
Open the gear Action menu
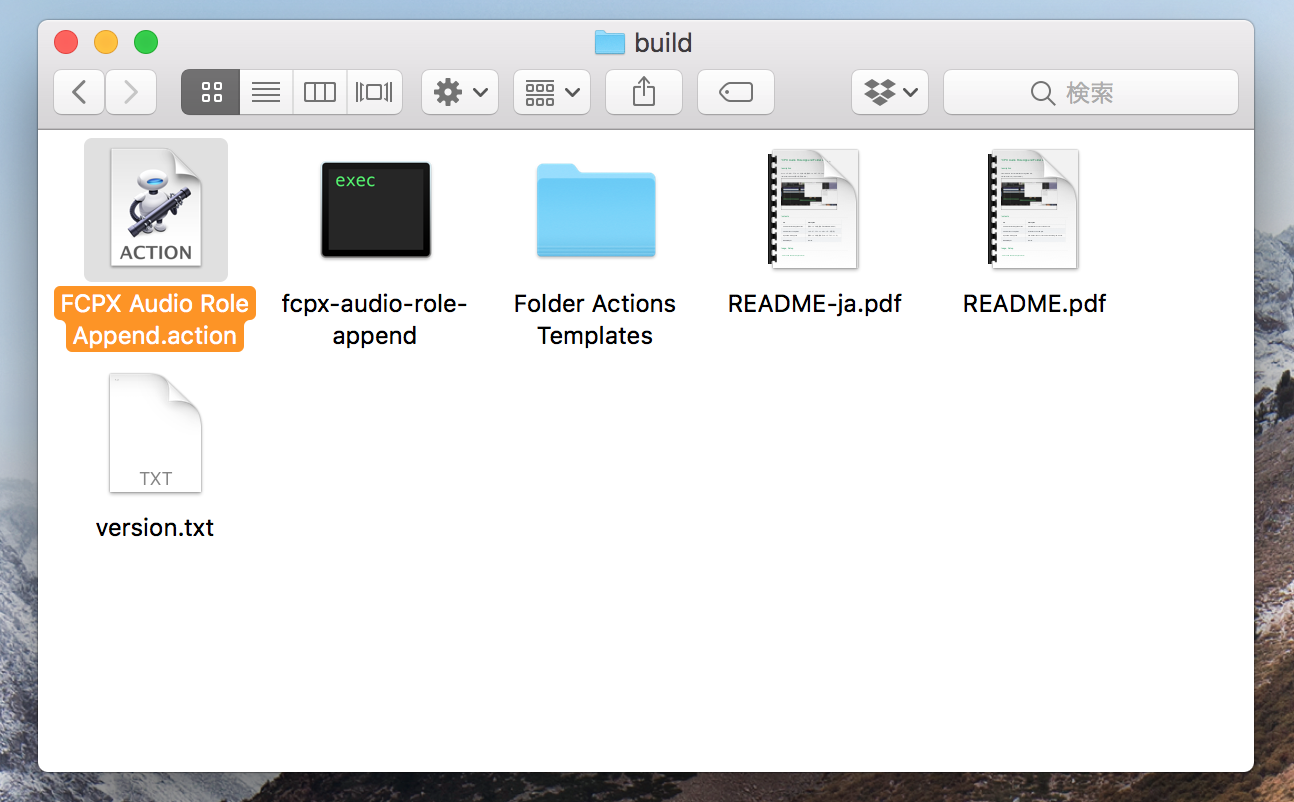click(x=460, y=92)
